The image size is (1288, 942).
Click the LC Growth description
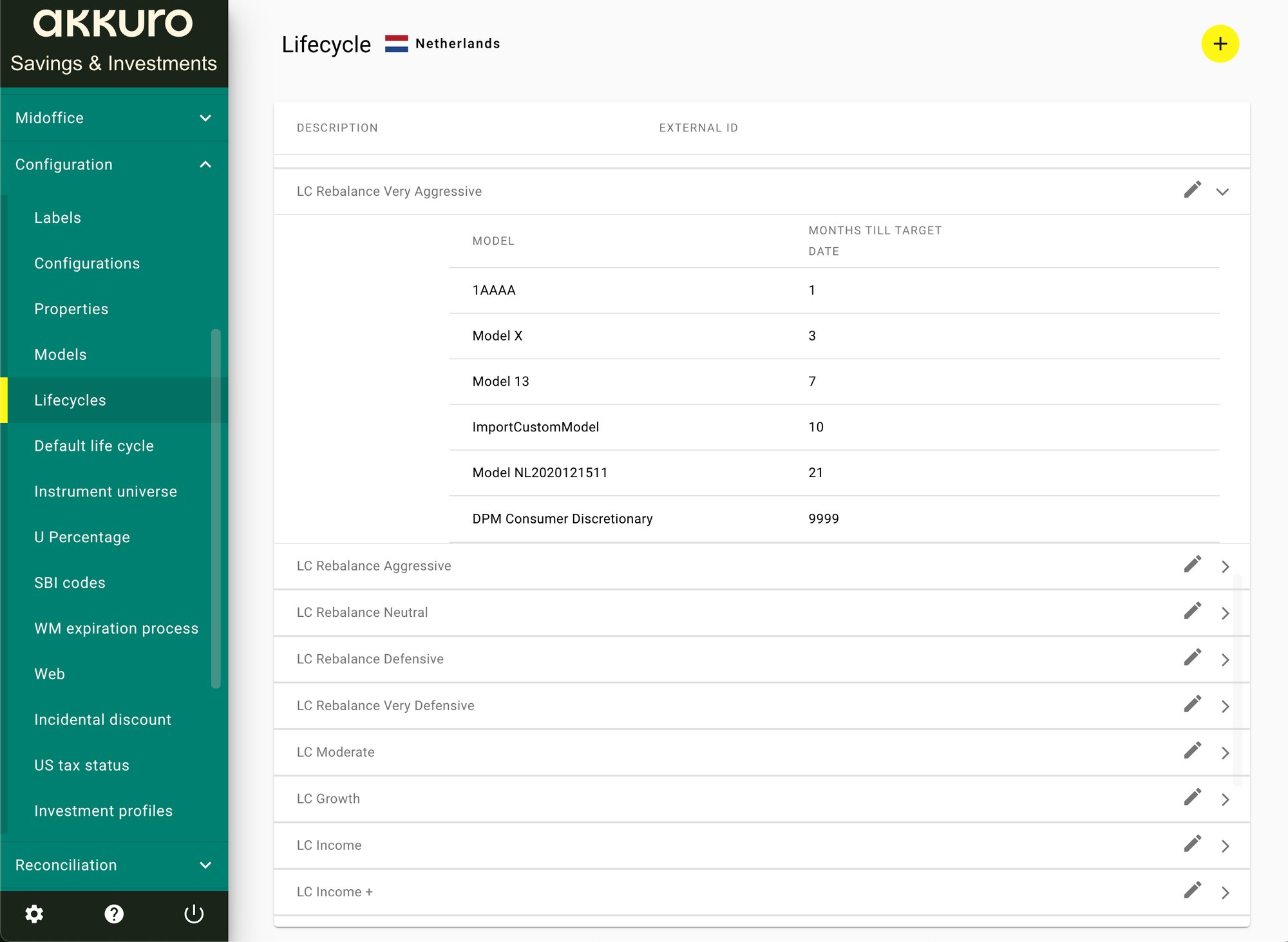point(328,798)
